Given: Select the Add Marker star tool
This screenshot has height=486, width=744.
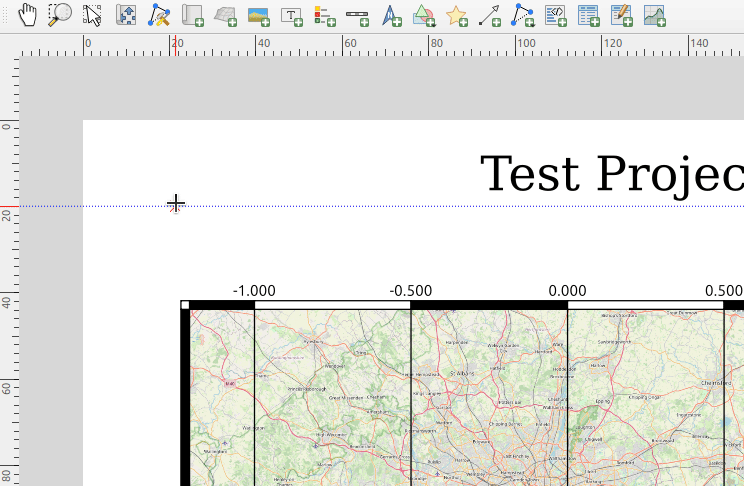Looking at the screenshot, I should coord(457,15).
